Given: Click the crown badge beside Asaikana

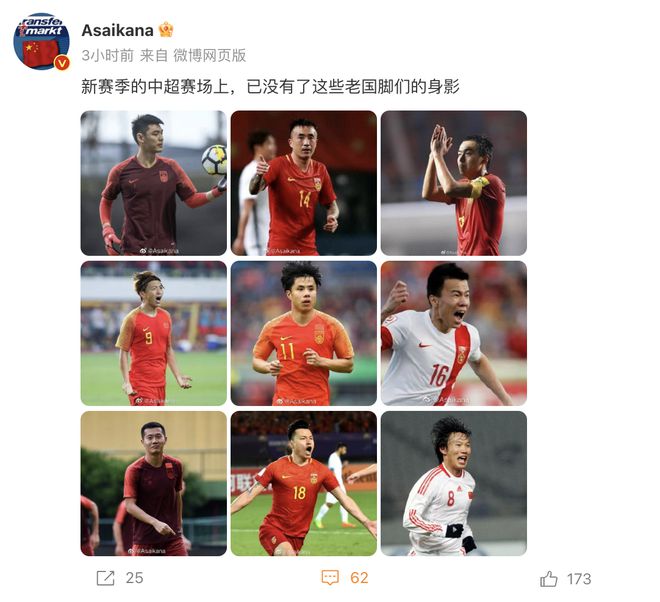Looking at the screenshot, I should click(166, 30).
